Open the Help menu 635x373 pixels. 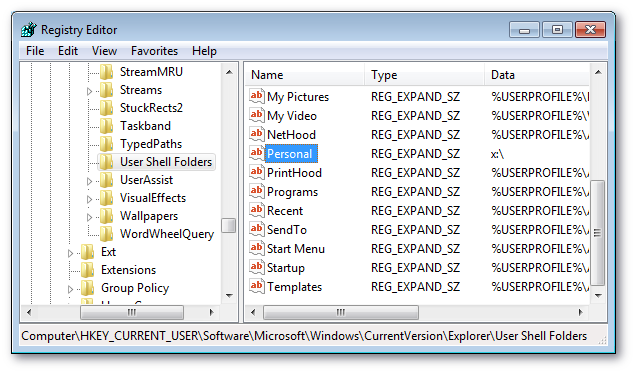204,51
